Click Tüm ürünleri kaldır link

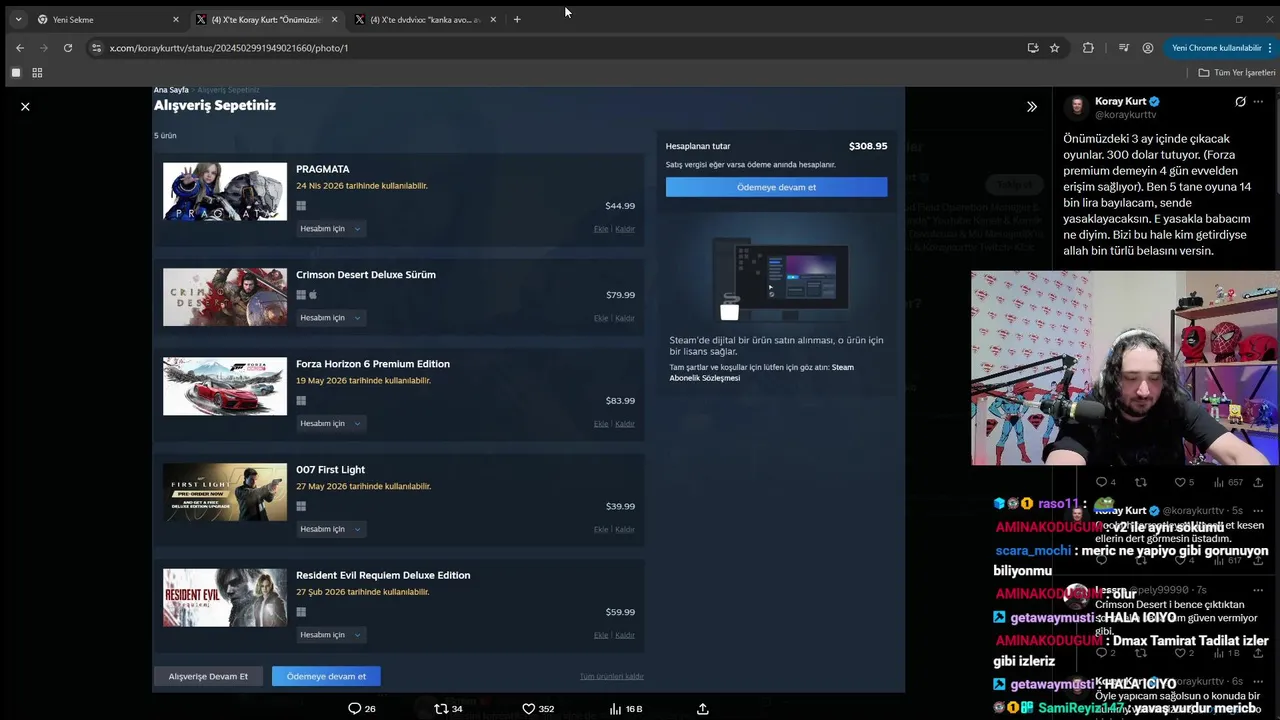click(x=612, y=676)
